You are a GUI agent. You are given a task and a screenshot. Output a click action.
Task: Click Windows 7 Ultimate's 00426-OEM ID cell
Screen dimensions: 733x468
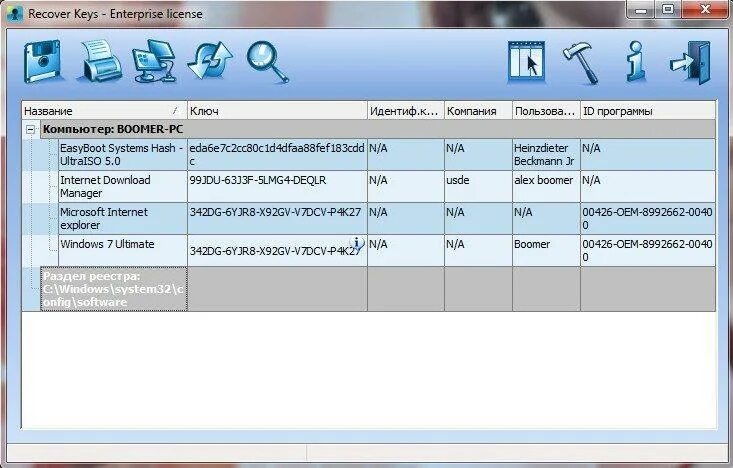pyautogui.click(x=648, y=251)
